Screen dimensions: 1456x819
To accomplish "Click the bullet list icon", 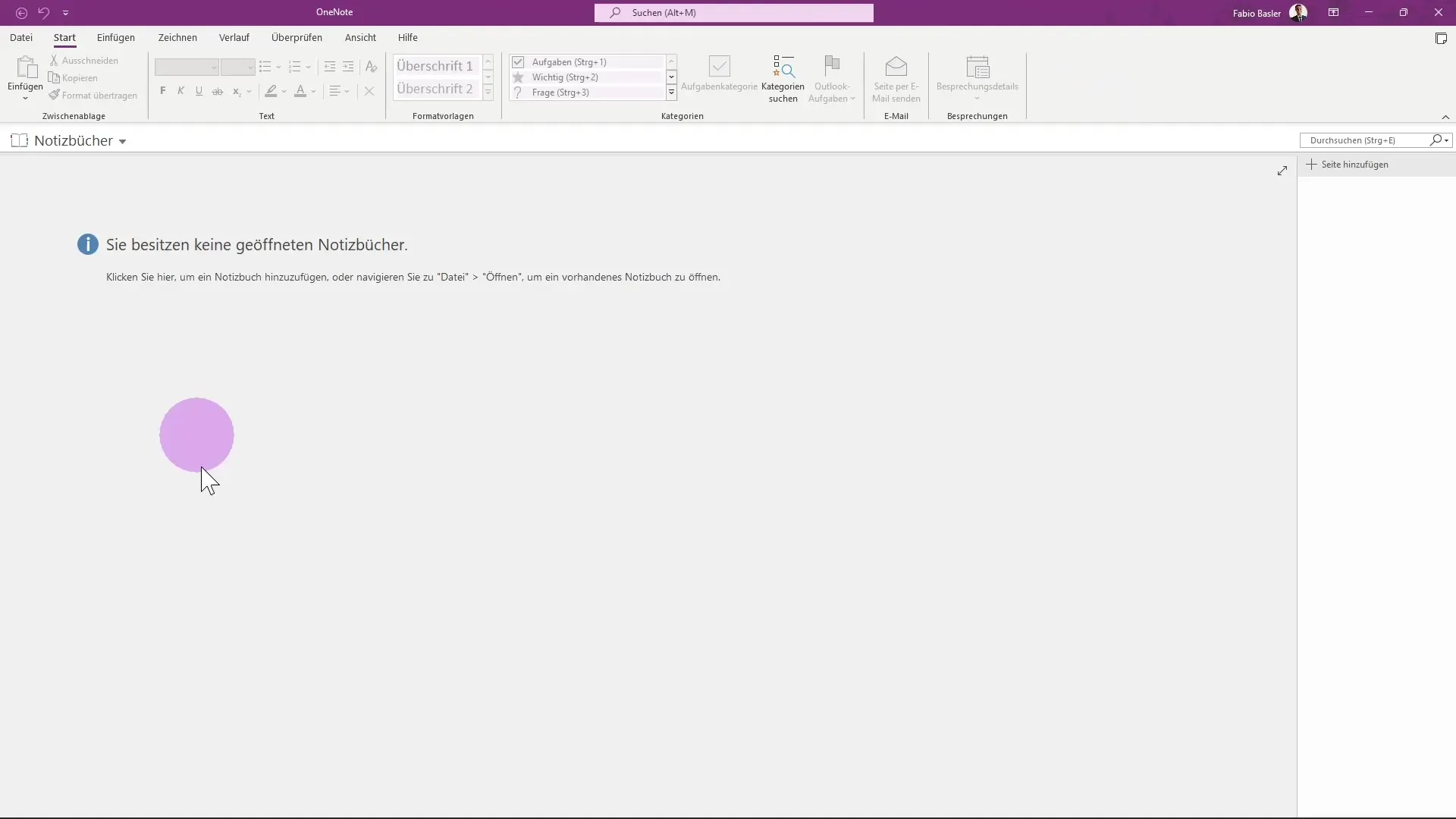I will tap(265, 67).
